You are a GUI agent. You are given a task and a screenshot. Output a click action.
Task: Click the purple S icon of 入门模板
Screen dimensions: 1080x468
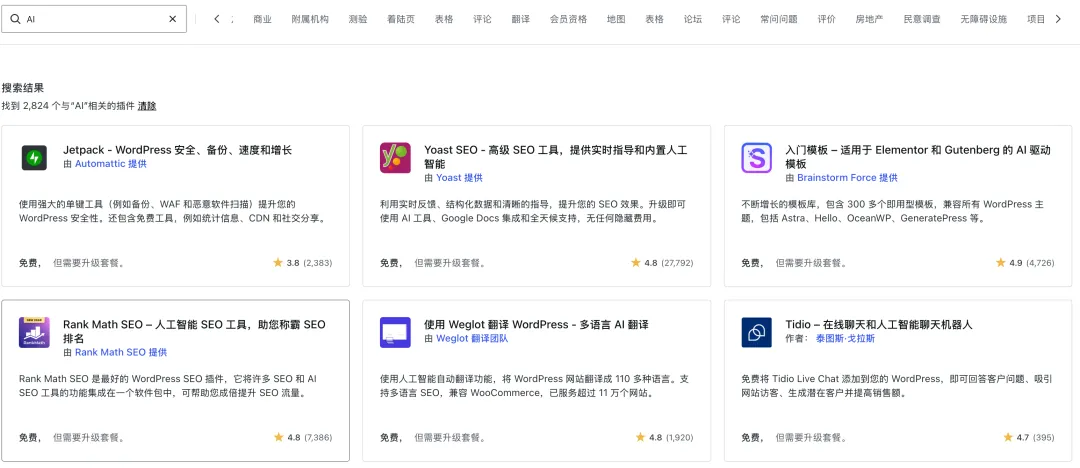coord(756,158)
